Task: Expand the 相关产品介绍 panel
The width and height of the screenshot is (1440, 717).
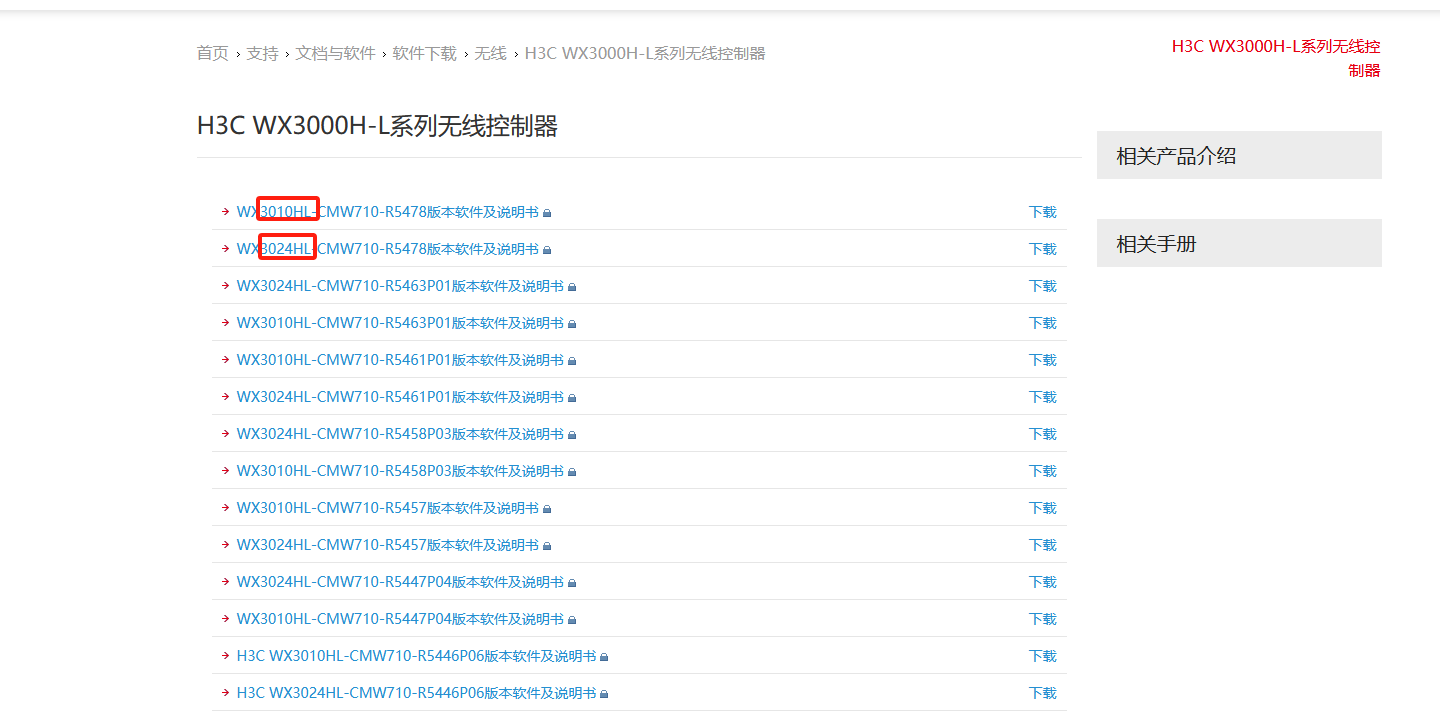Action: pyautogui.click(x=1239, y=155)
